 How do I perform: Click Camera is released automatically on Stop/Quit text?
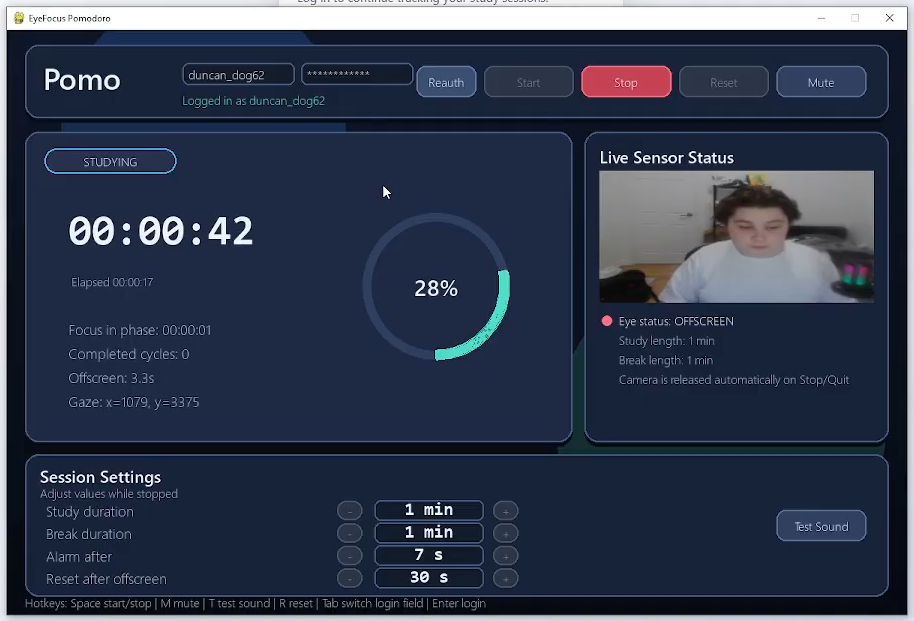734,380
